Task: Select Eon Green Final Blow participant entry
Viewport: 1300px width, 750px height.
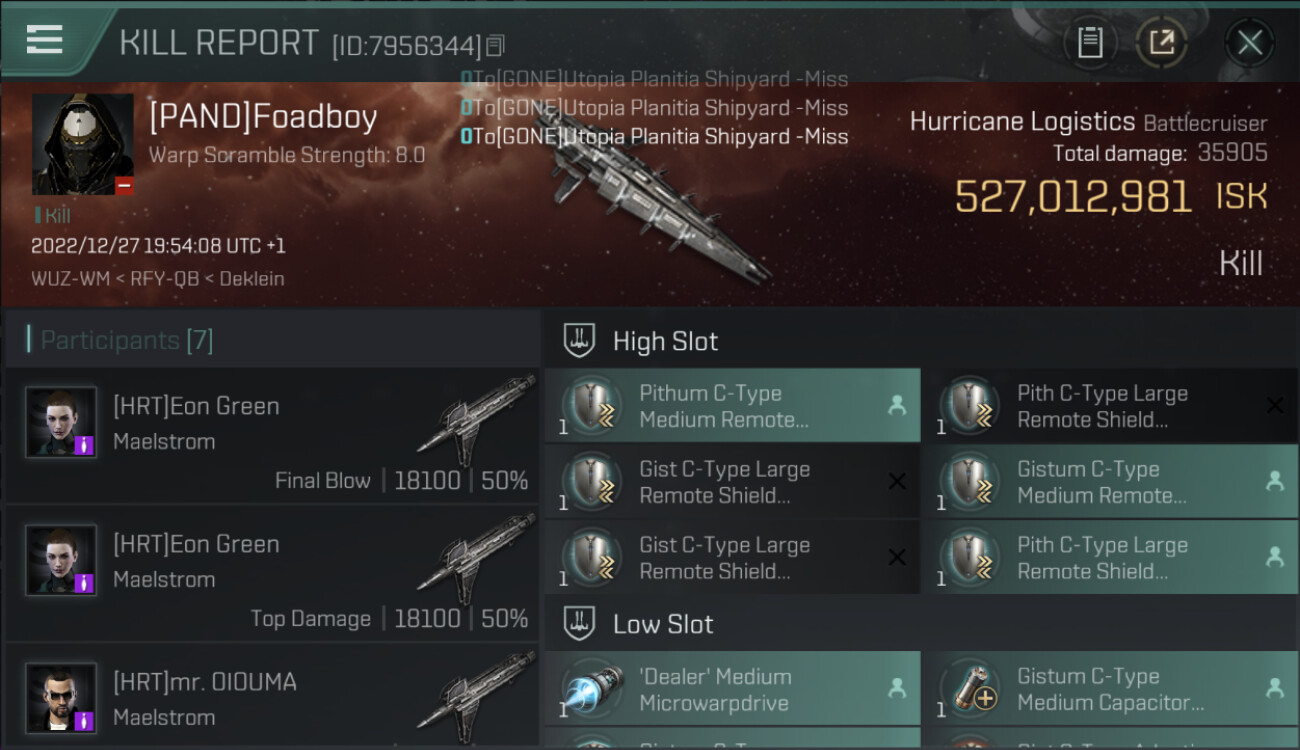Action: (272, 436)
